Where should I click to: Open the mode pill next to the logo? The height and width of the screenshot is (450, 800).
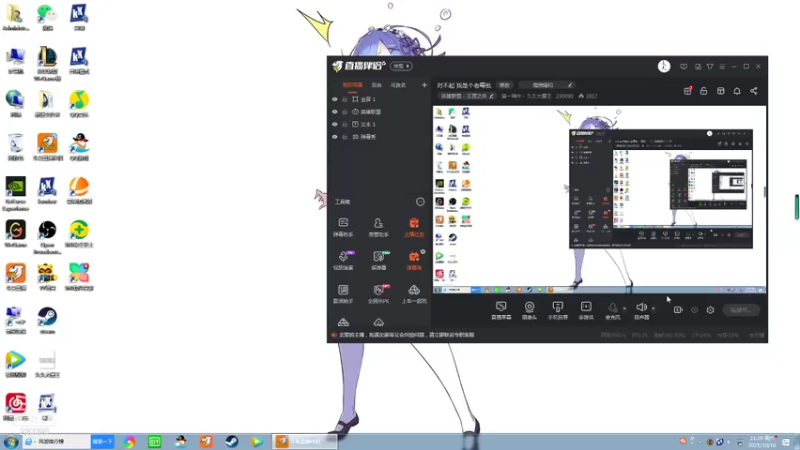[401, 66]
